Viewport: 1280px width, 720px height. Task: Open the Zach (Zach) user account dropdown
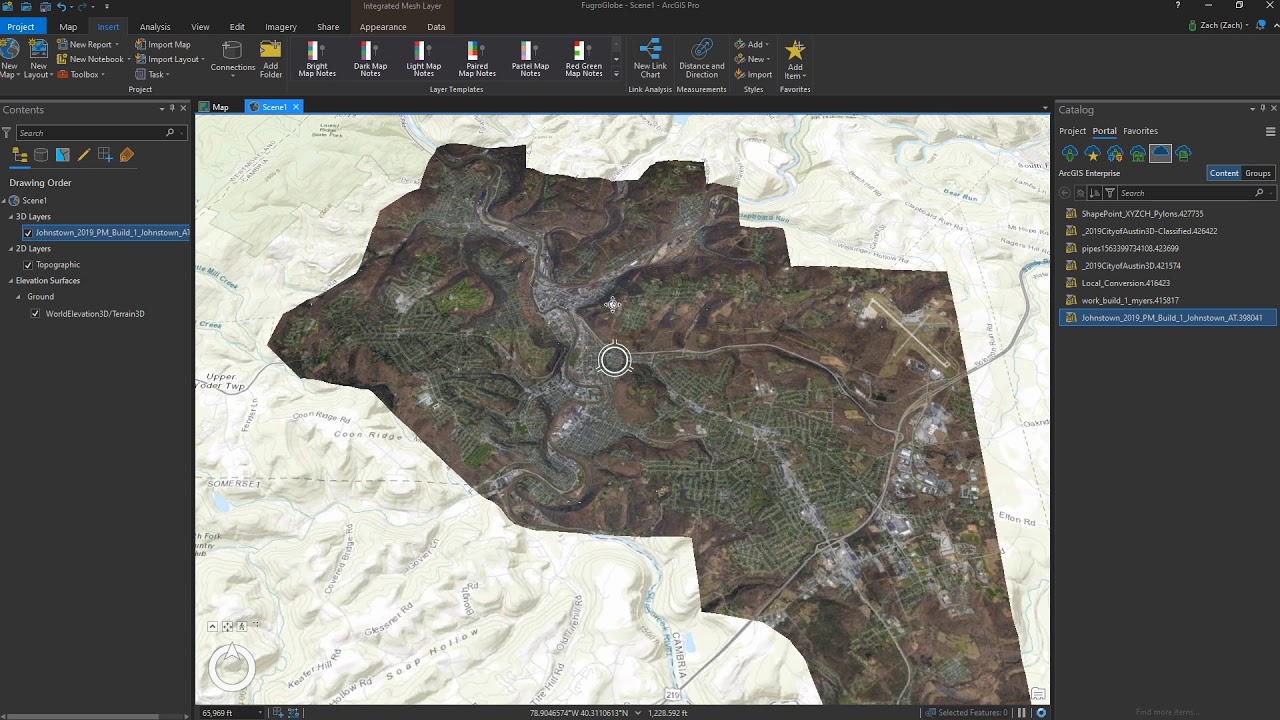coord(1218,25)
